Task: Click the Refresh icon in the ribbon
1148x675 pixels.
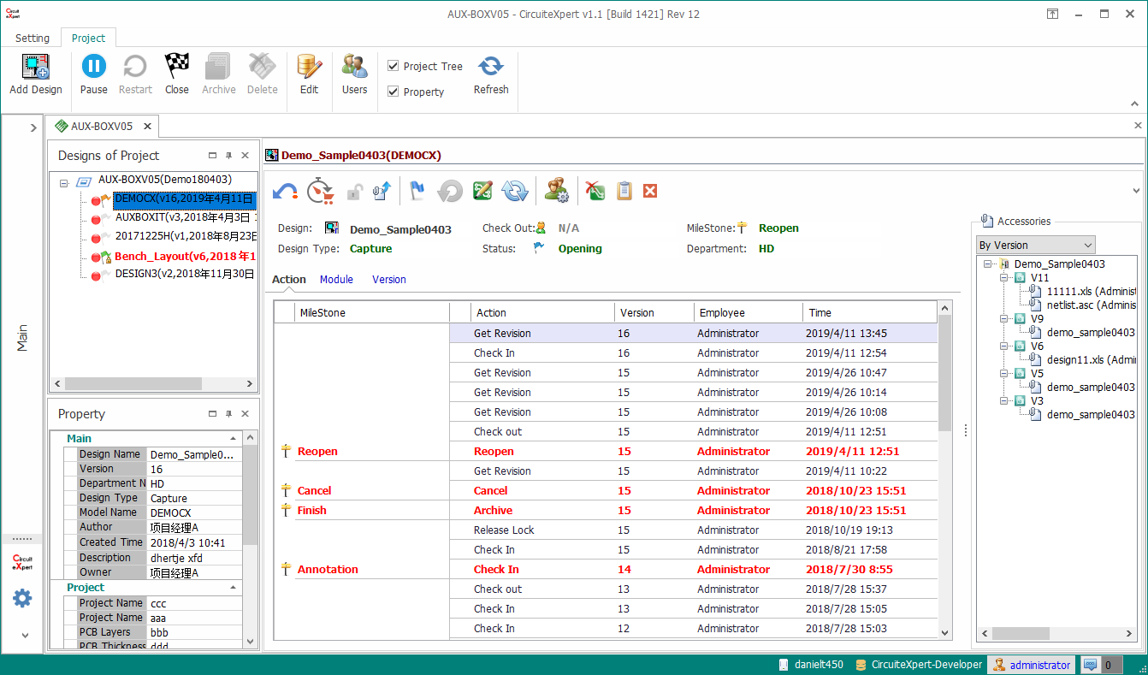Action: (x=491, y=67)
